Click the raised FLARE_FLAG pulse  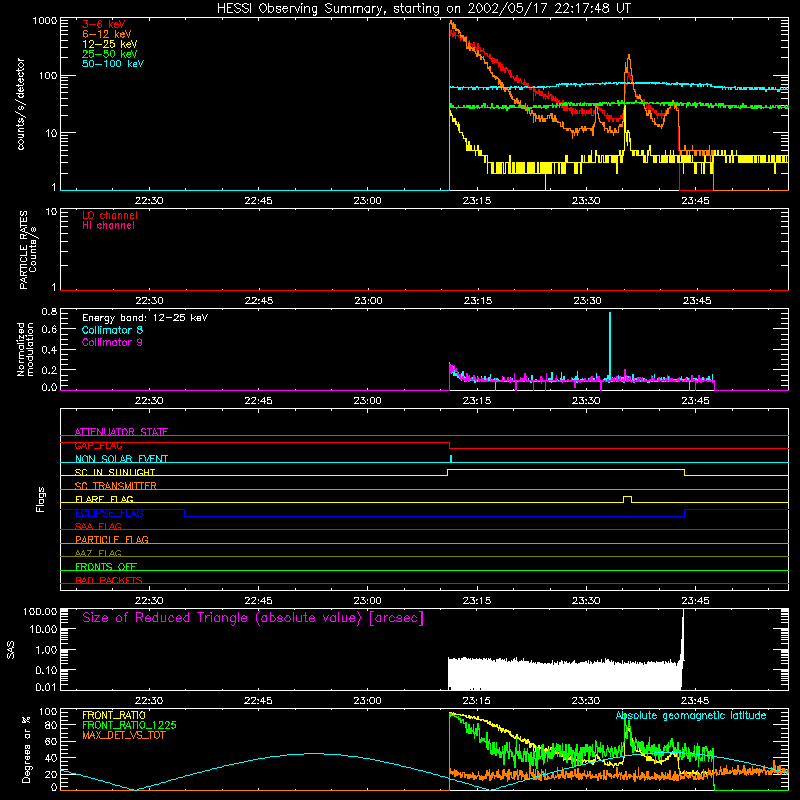[628, 499]
